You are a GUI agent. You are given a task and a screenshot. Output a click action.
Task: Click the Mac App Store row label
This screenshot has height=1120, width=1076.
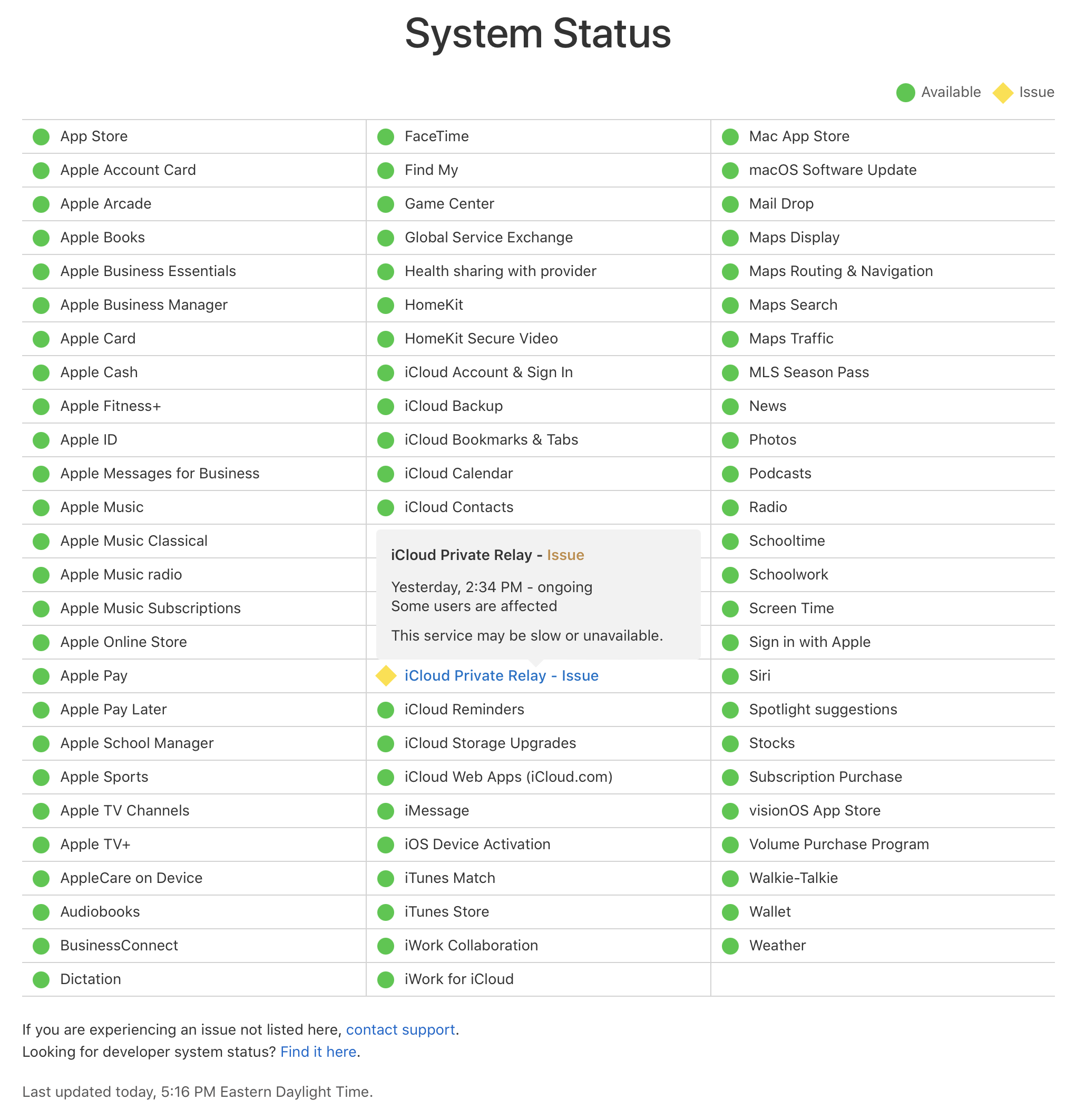798,136
